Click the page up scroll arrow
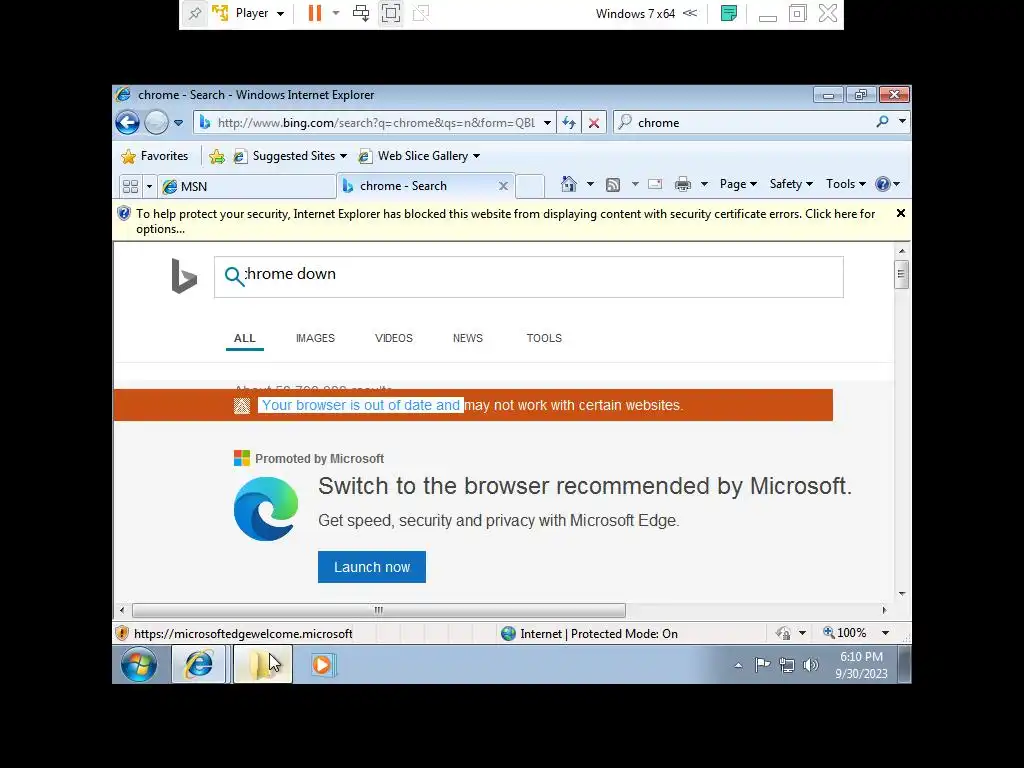The width and height of the screenshot is (1024, 768). [x=902, y=251]
